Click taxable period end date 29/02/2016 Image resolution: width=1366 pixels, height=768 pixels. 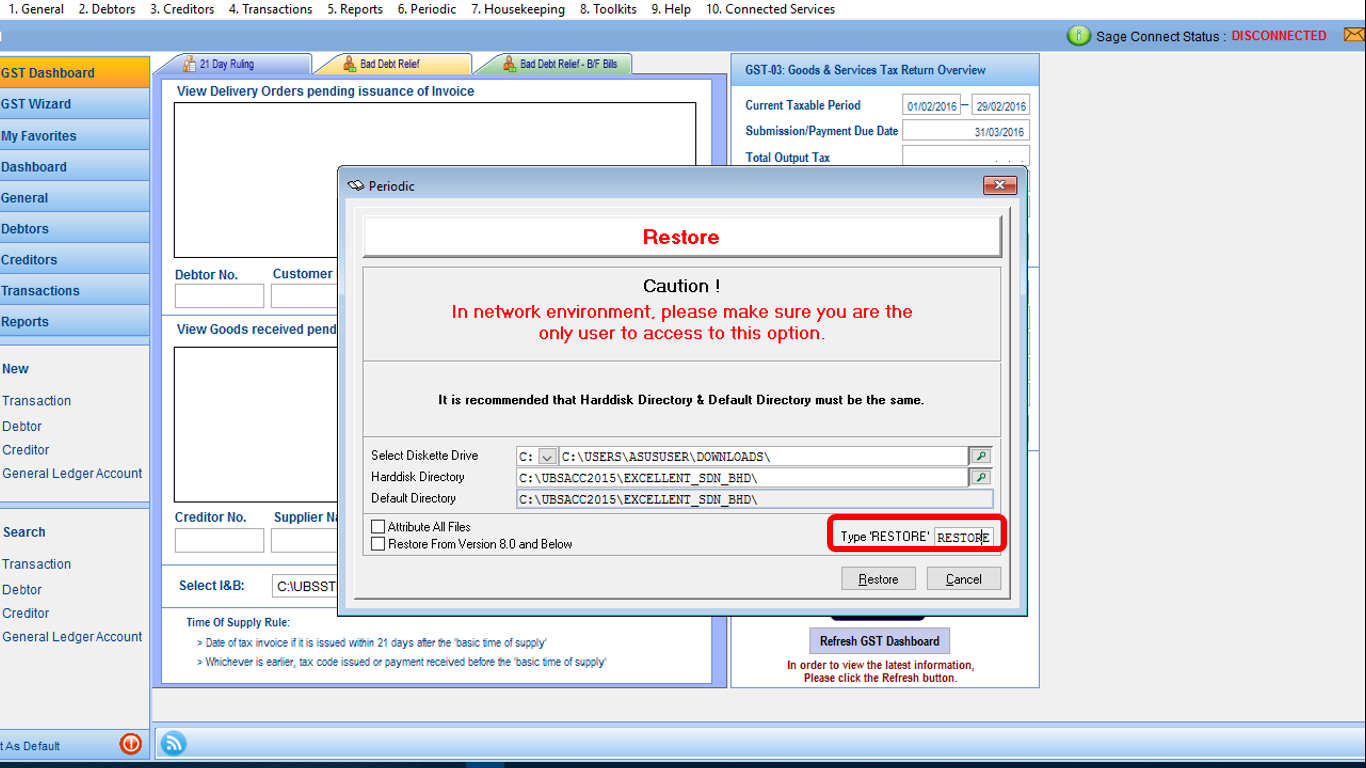[x=1000, y=105]
